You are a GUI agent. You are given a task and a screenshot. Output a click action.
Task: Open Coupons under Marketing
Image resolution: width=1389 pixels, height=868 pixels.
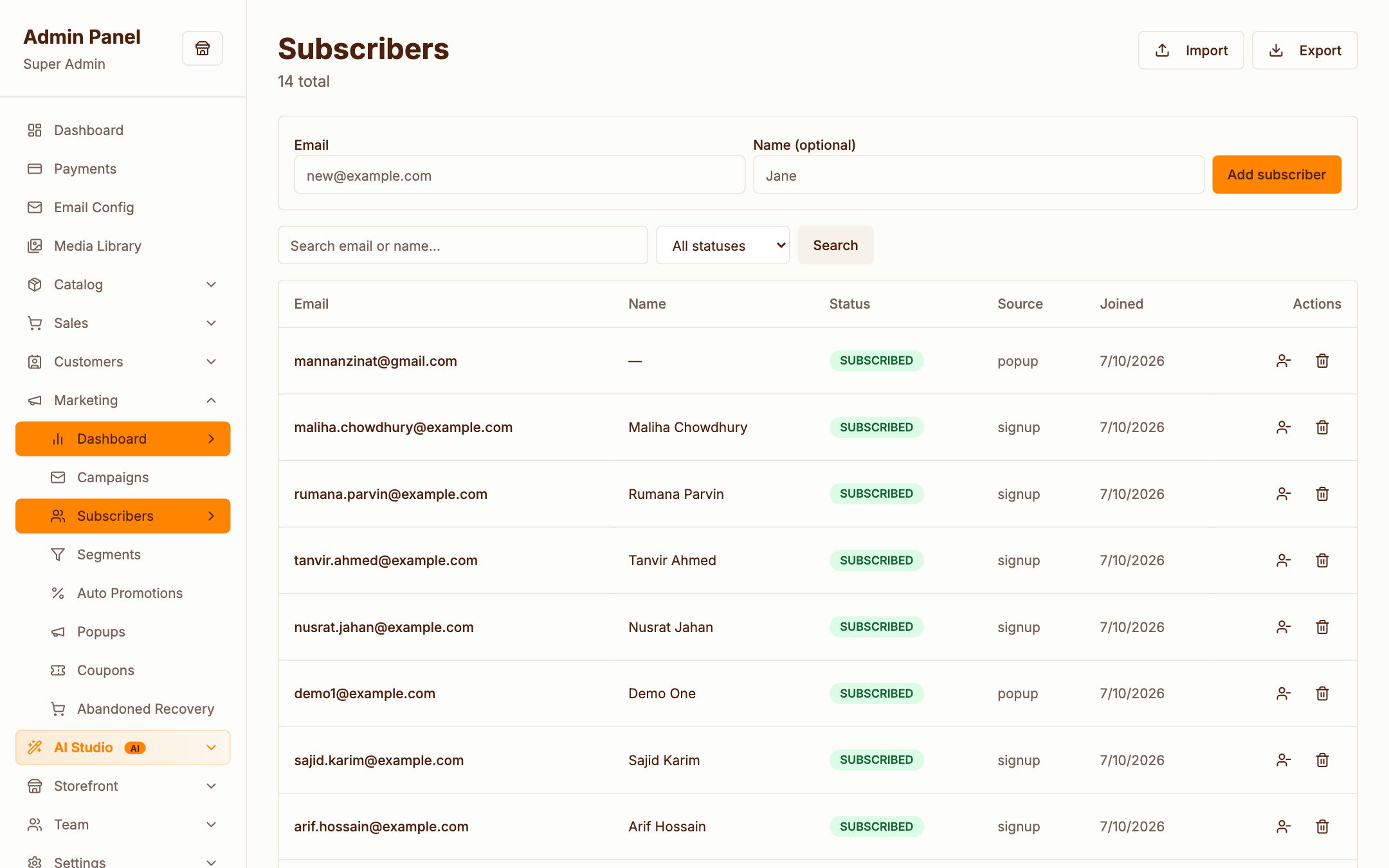(x=123, y=670)
